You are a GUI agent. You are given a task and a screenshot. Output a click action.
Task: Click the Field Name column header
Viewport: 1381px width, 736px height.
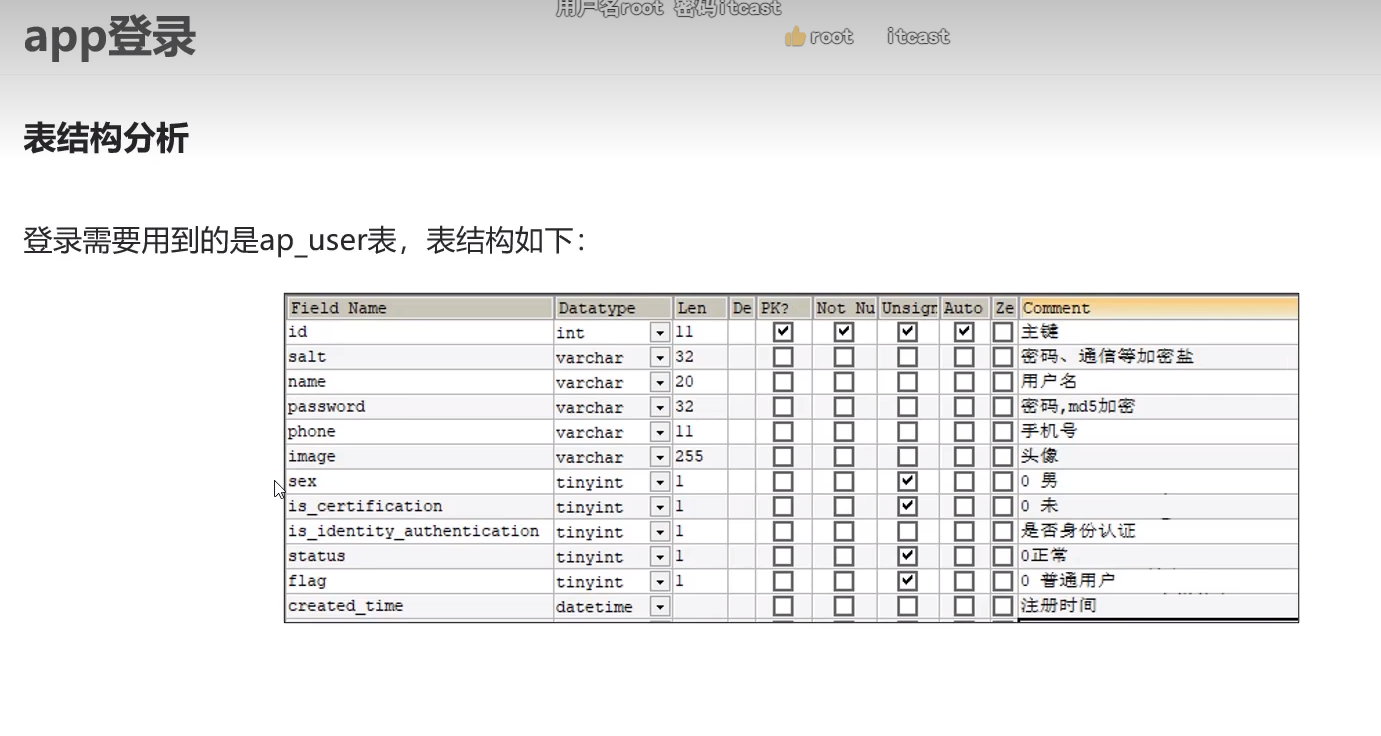[x=419, y=308]
